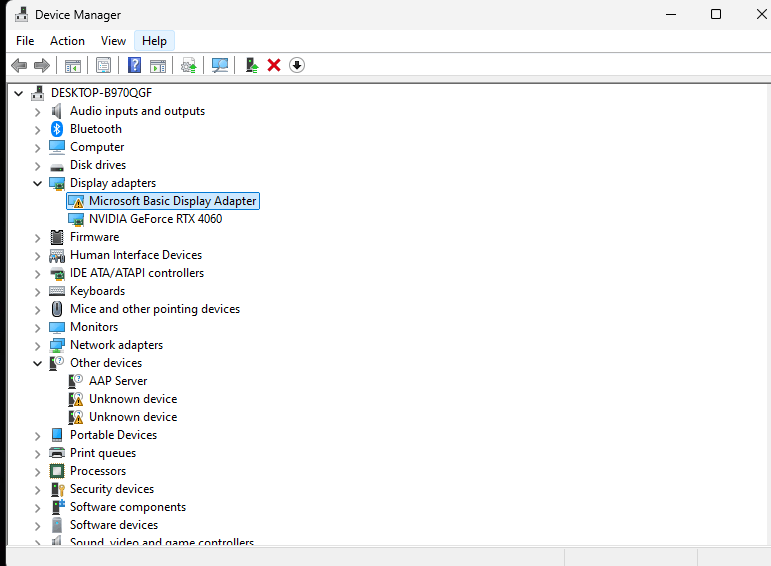Click the Software components icon
This screenshot has width=771, height=566.
[x=58, y=507]
